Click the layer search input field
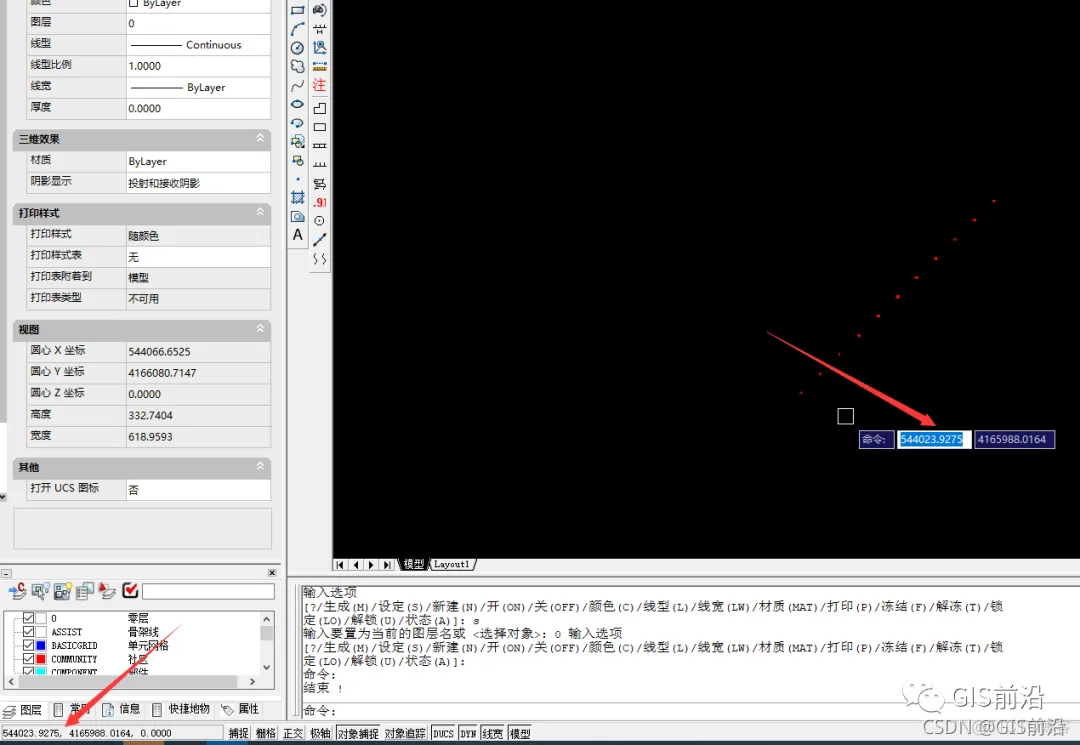The height and width of the screenshot is (745, 1080). [x=208, y=591]
